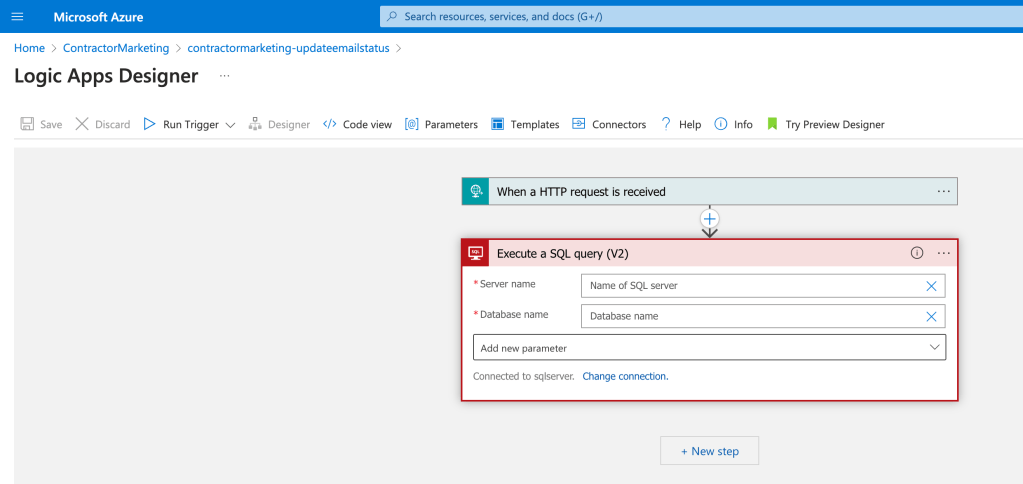Open ellipsis menu on Execute a SQL query action
The image size is (1023, 484).
943,253
